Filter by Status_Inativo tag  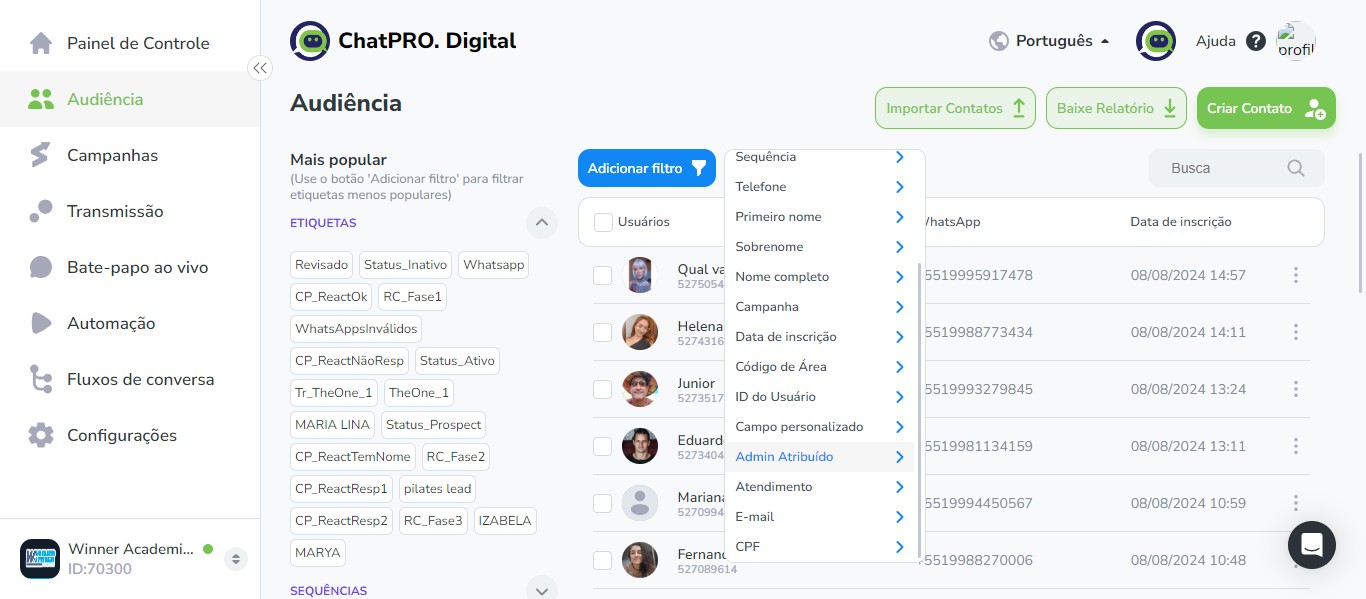coord(405,265)
